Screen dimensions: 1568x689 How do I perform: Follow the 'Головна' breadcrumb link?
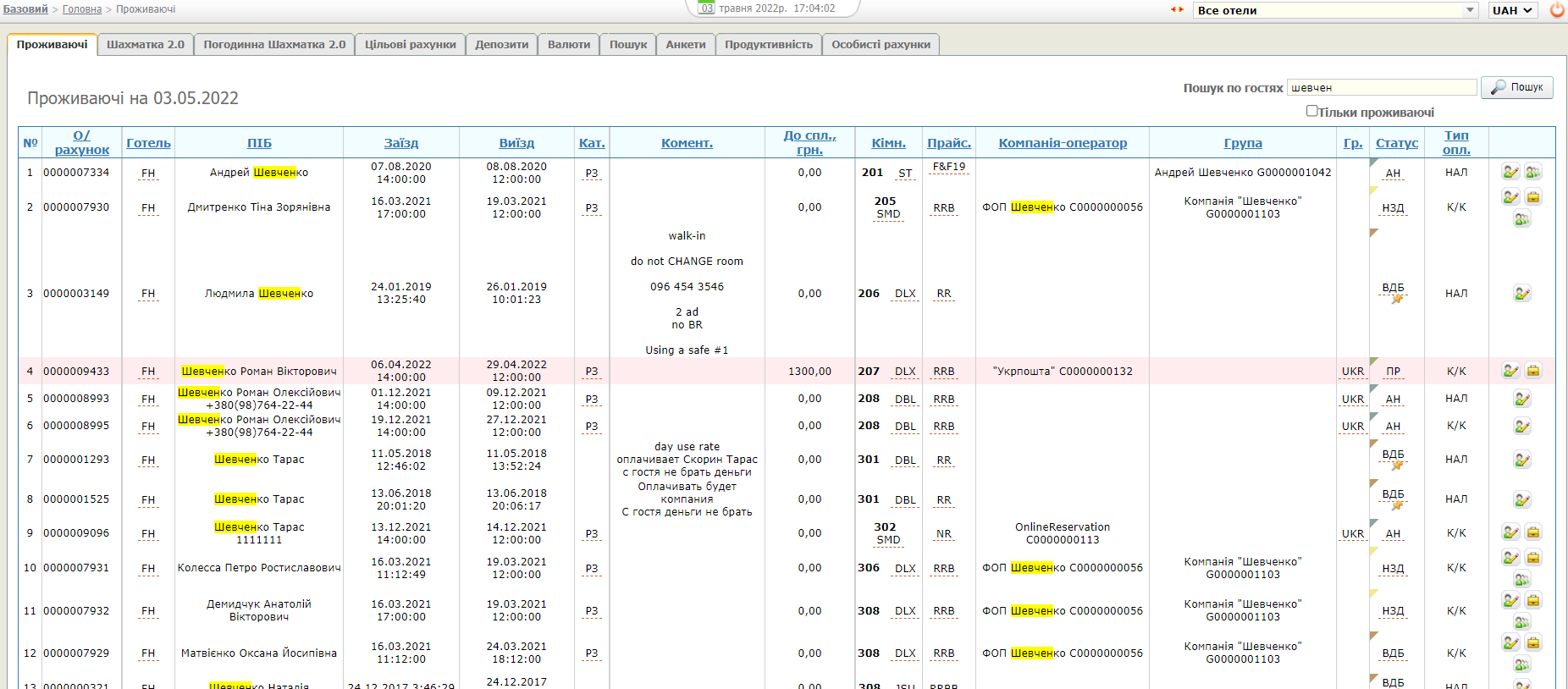[x=82, y=9]
